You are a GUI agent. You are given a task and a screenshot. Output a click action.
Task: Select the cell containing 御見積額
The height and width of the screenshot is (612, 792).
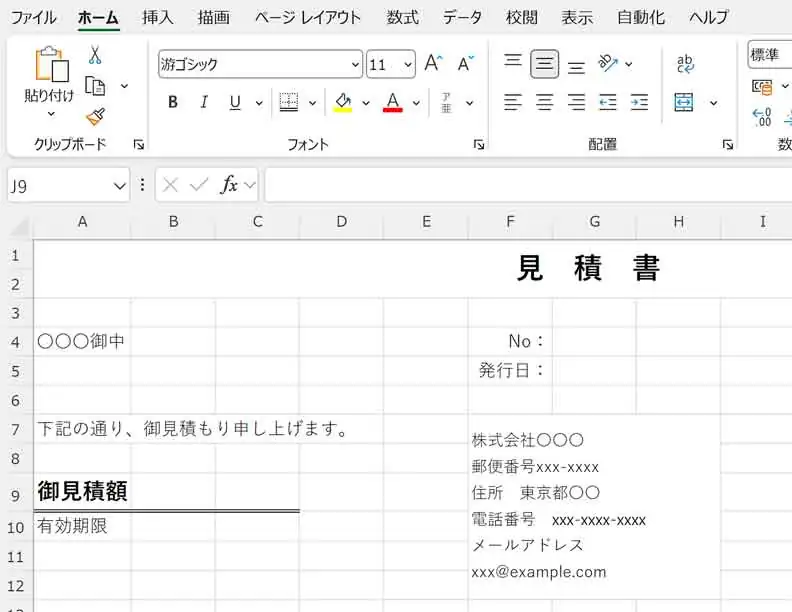click(x=82, y=492)
